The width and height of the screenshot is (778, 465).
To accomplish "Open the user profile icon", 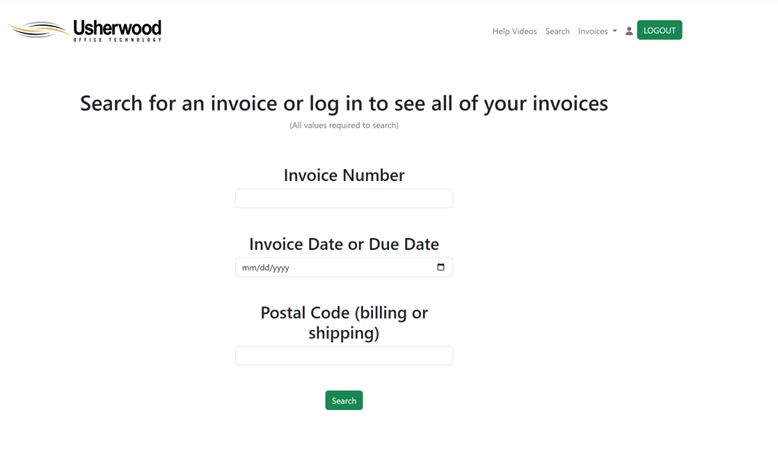I will click(x=629, y=31).
